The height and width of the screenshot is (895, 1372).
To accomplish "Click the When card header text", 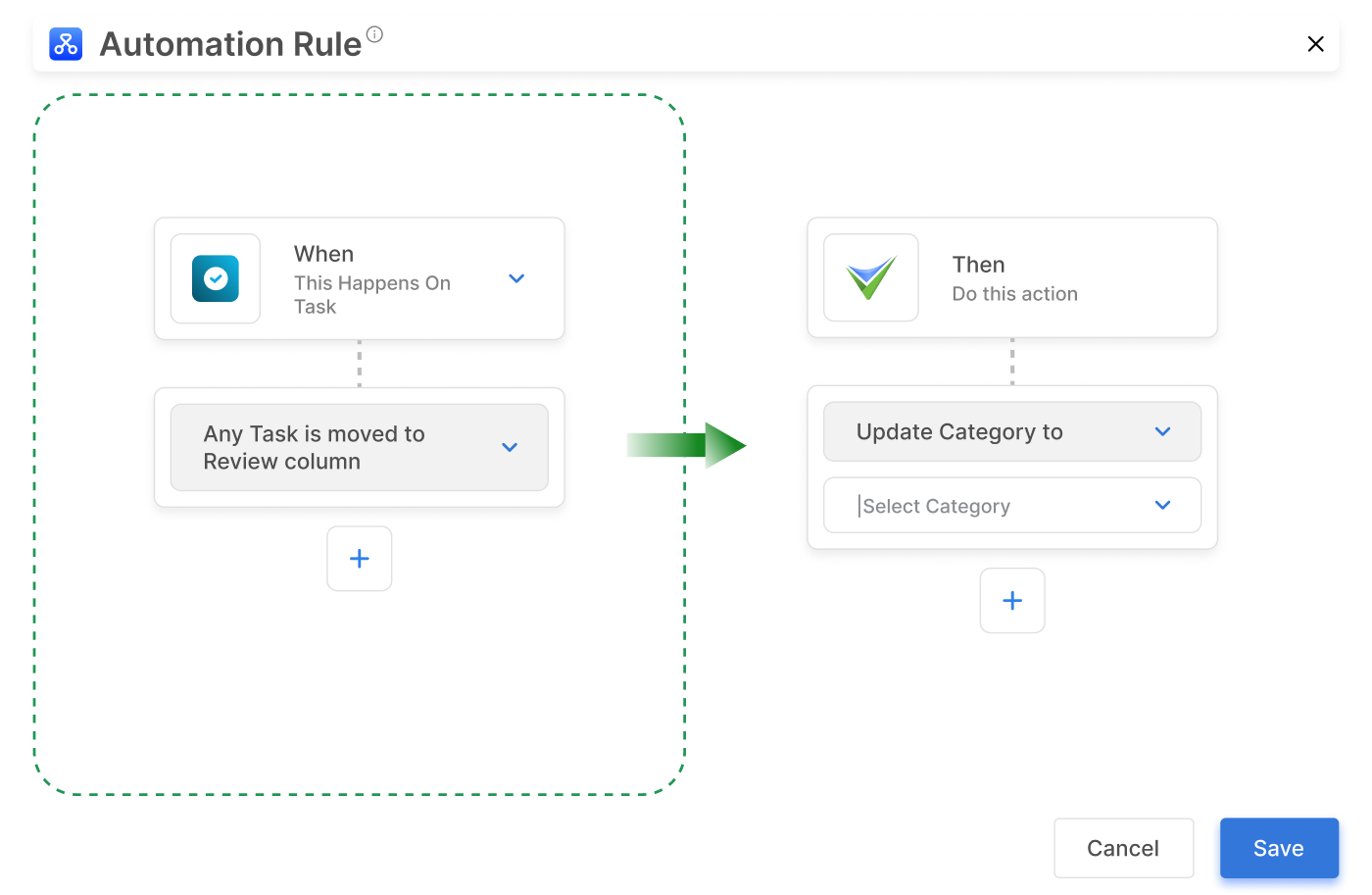I will point(323,253).
